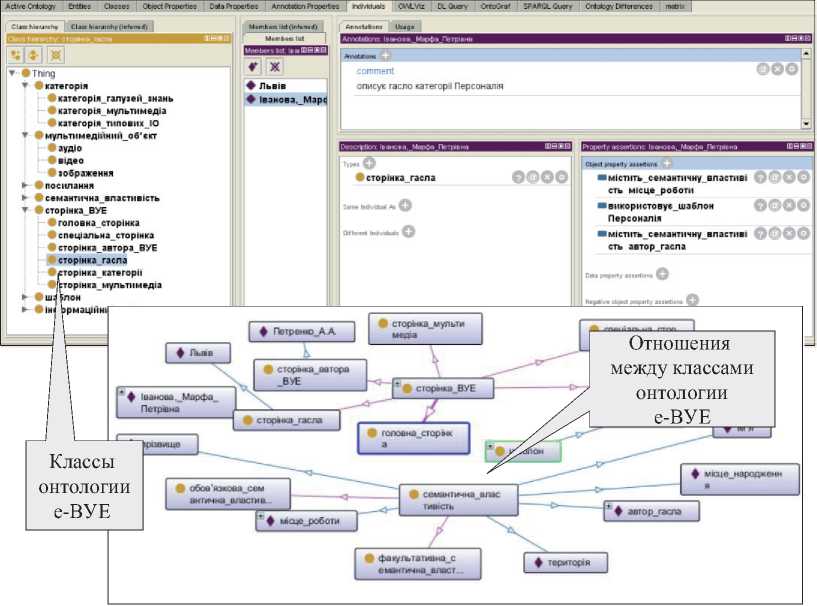
Task: Select the сторінка_ВУЕ graph node
Action: (443, 388)
